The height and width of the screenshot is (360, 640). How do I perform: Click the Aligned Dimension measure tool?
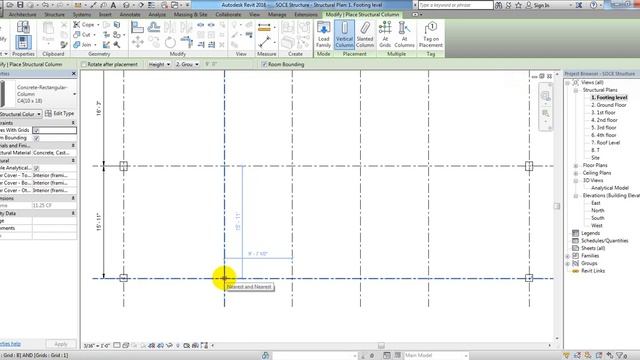pyautogui.click(x=264, y=28)
